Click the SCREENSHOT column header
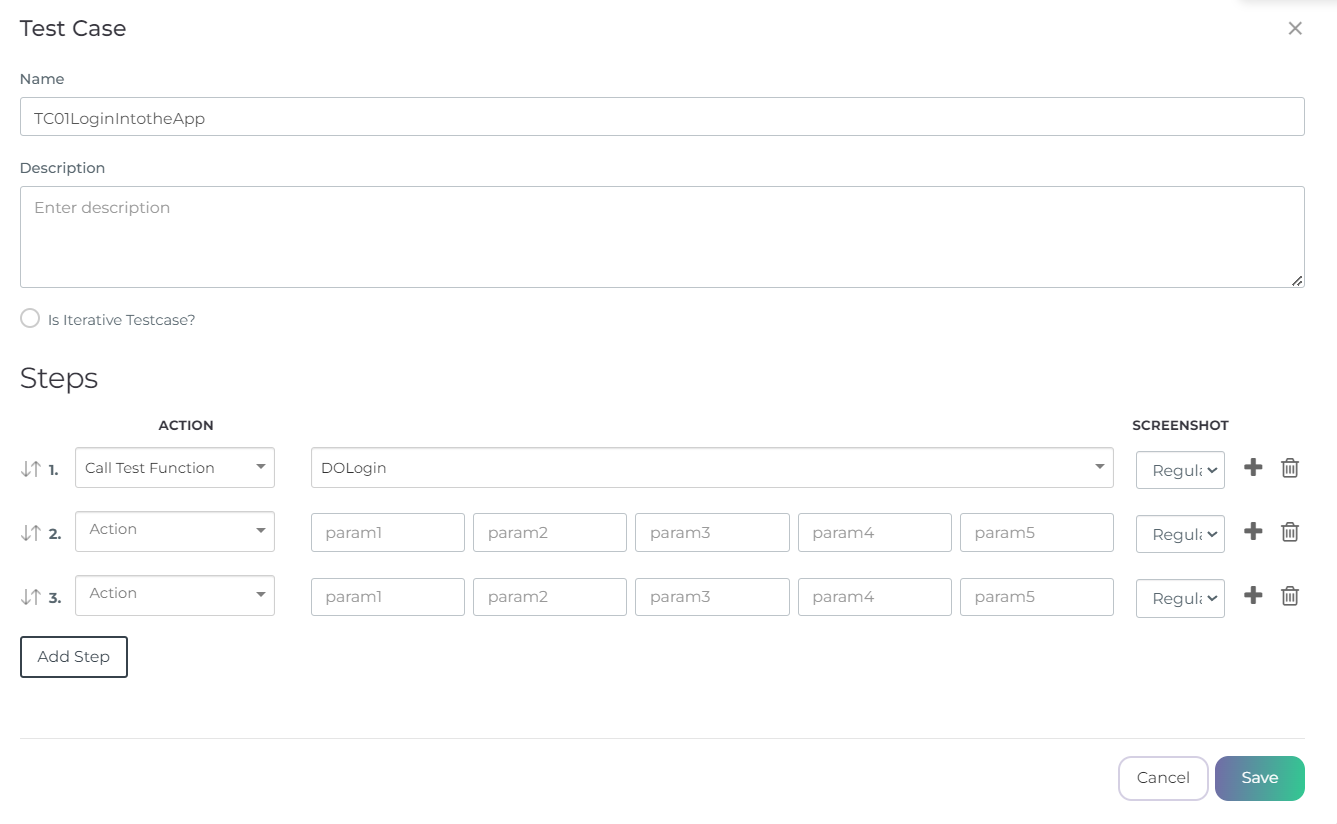The height and width of the screenshot is (824, 1337). click(x=1180, y=425)
